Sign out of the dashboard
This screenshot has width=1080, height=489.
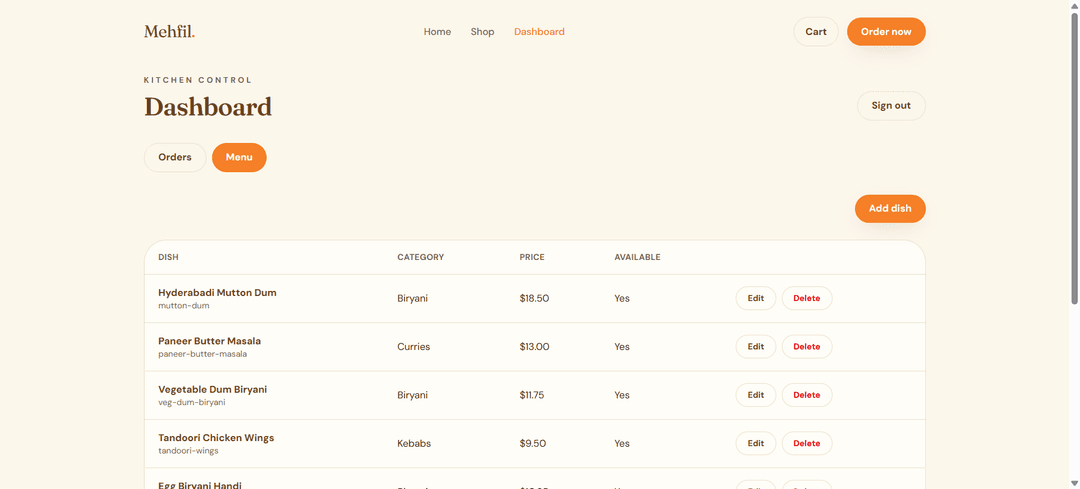[x=891, y=105]
